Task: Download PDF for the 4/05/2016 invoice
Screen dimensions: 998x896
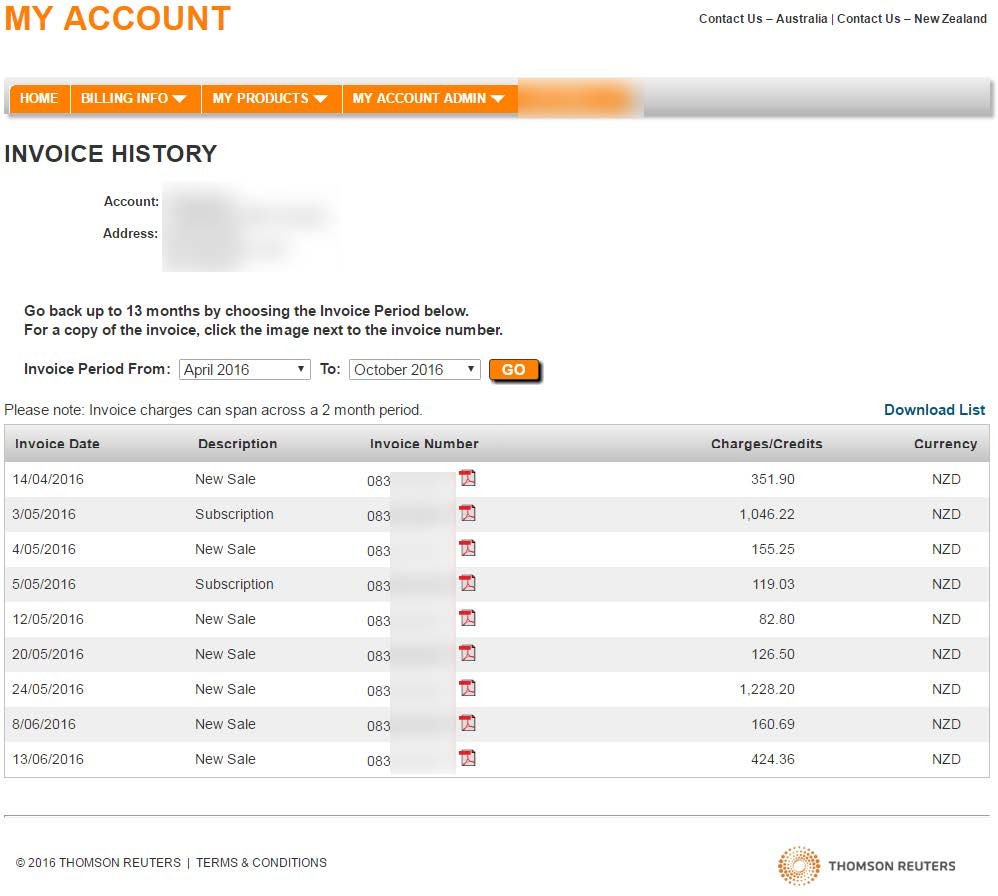Action: coord(467,548)
